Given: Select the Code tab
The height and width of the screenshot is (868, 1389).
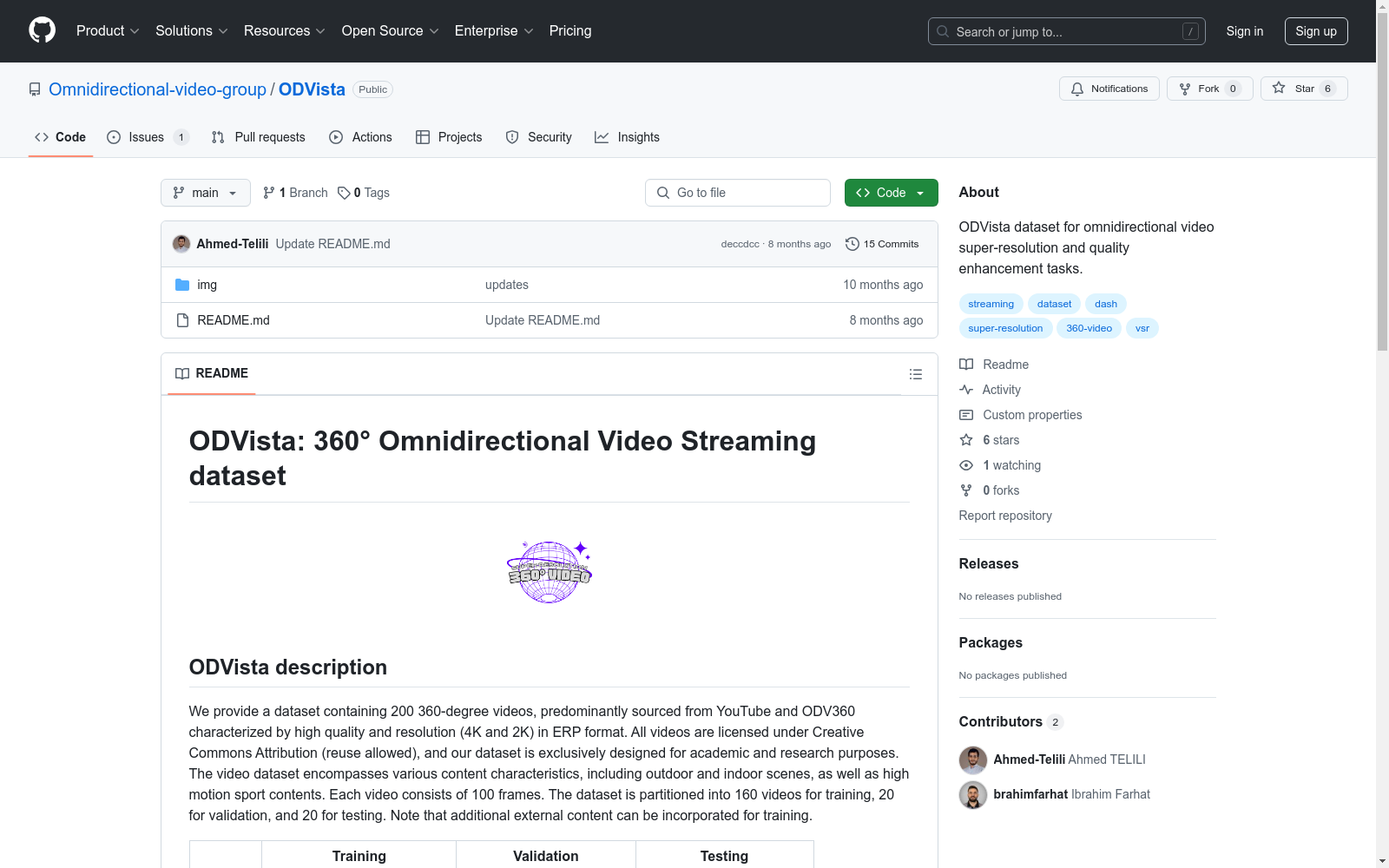Looking at the screenshot, I should [x=61, y=137].
